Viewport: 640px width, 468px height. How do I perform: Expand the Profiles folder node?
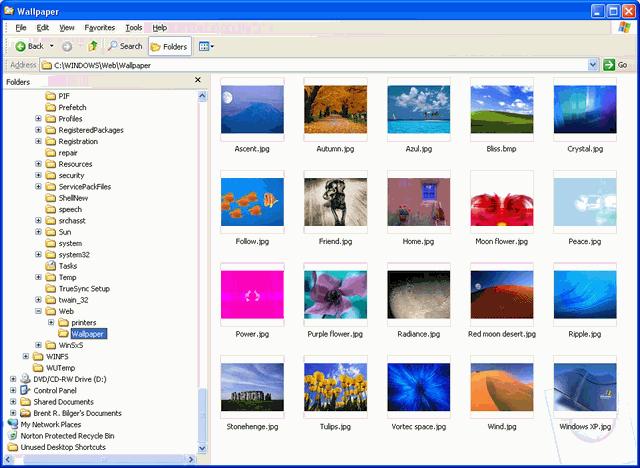(38, 118)
